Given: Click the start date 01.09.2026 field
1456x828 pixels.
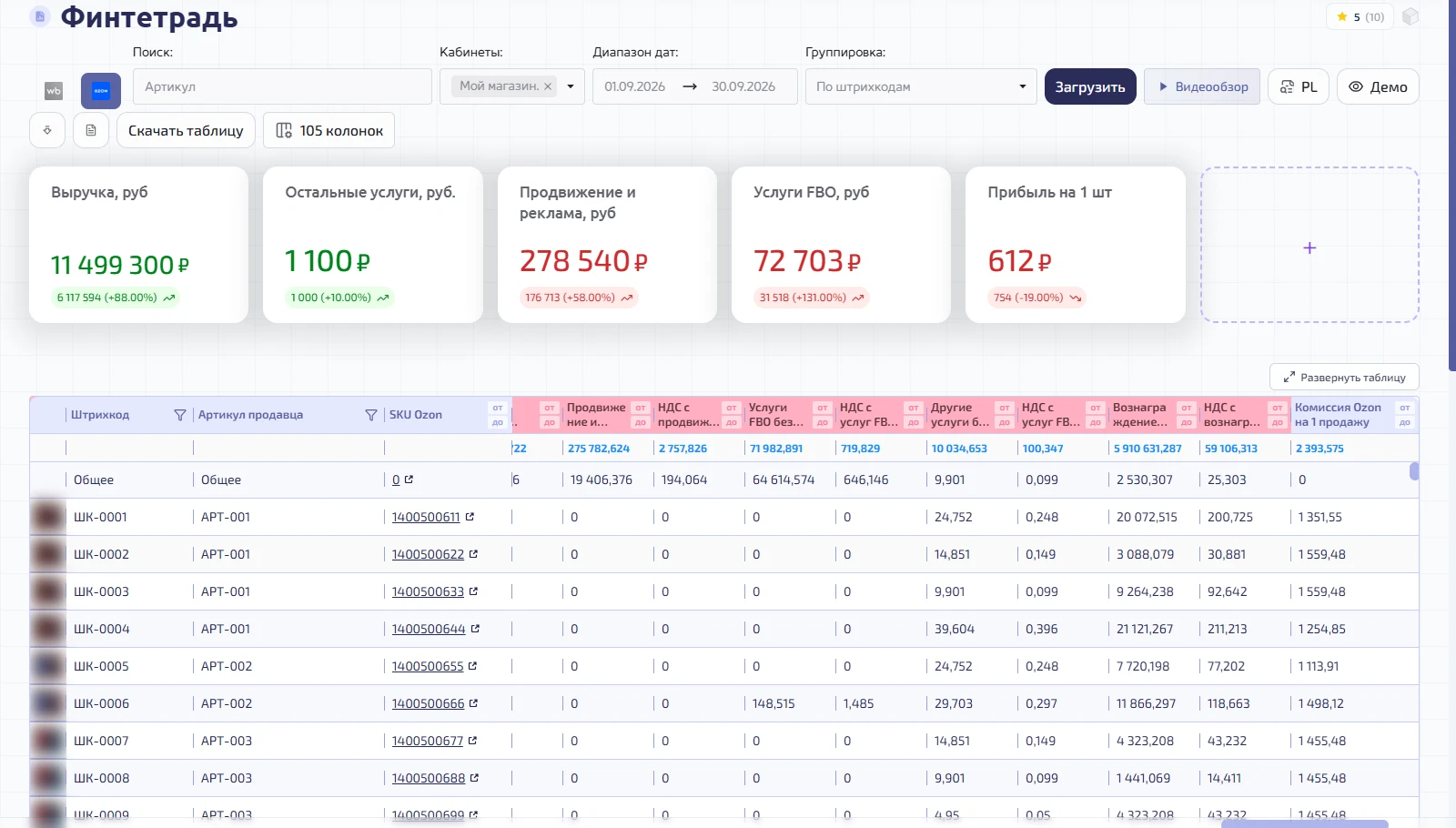Looking at the screenshot, I should [635, 86].
